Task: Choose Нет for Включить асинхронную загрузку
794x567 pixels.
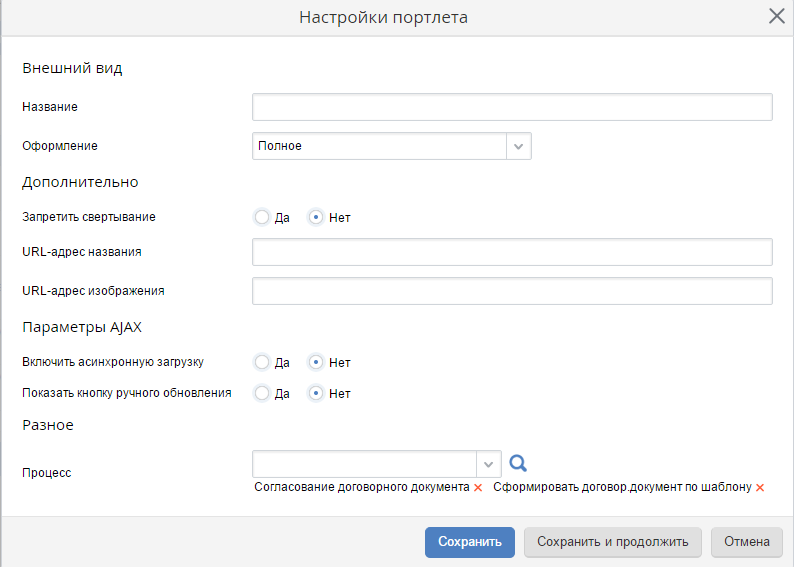Action: click(x=316, y=362)
